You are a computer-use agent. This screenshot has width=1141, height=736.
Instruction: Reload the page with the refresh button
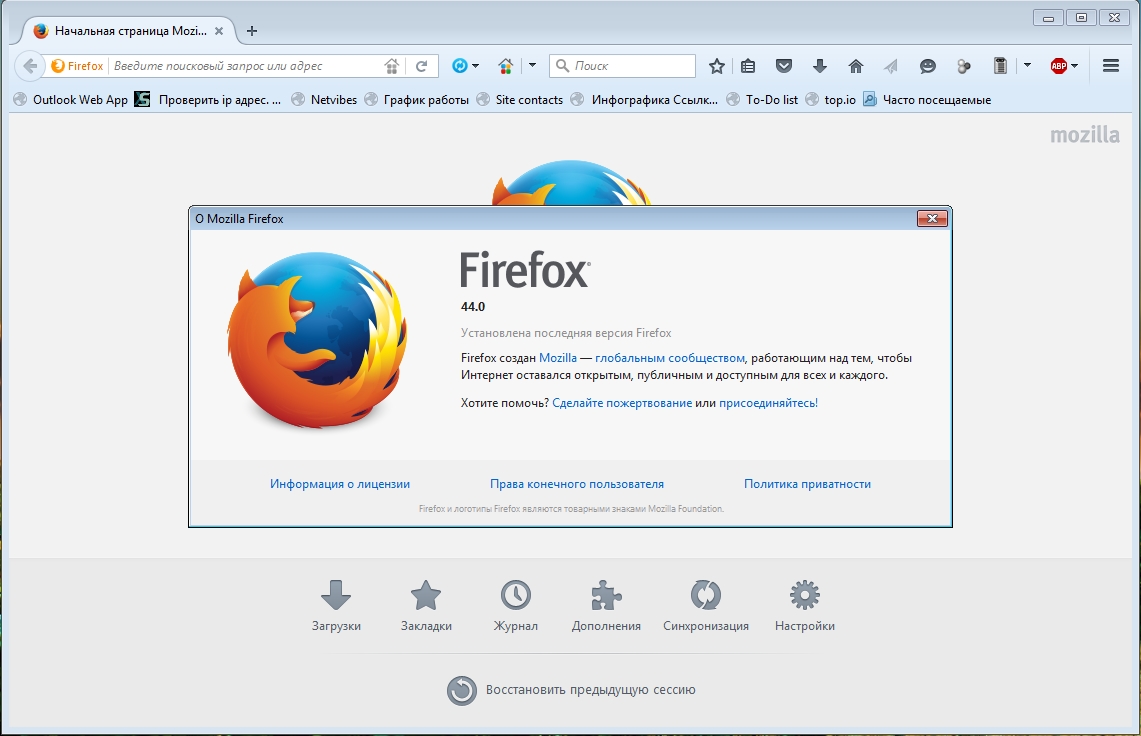[421, 66]
